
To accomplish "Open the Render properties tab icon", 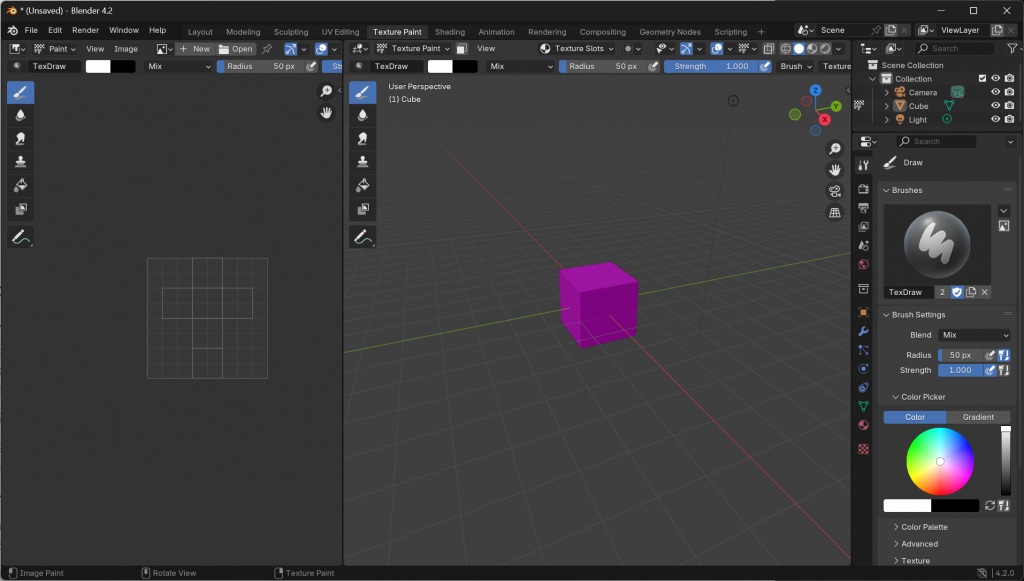I will click(x=863, y=189).
